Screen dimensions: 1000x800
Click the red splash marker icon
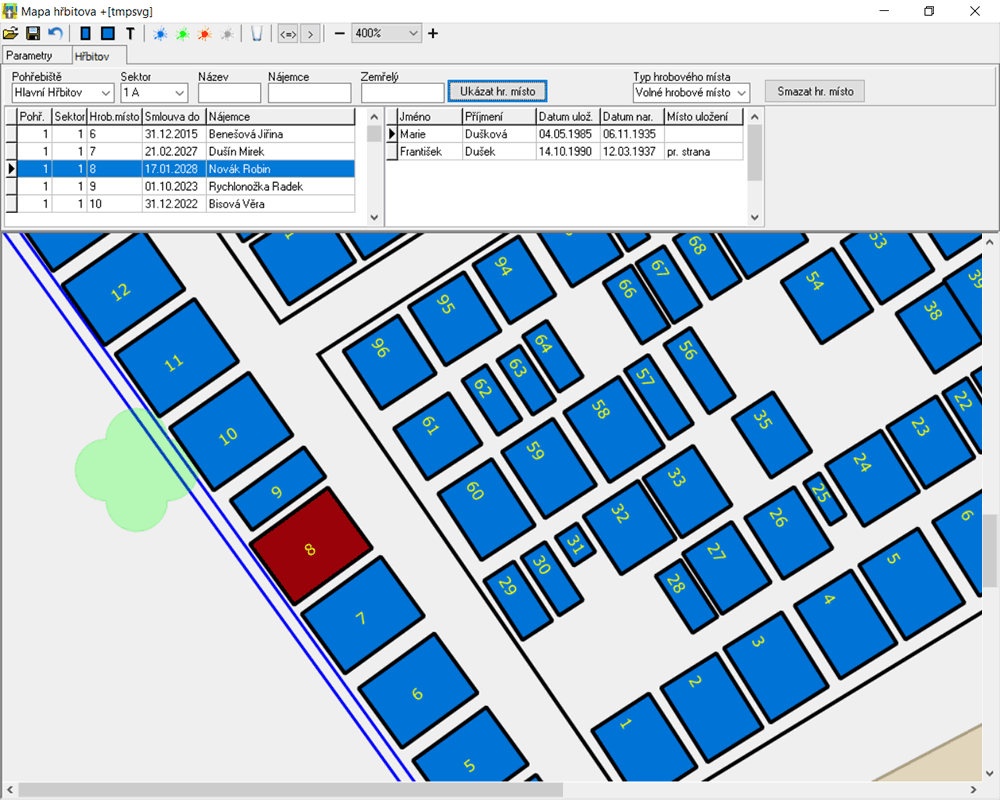pyautogui.click(x=204, y=33)
